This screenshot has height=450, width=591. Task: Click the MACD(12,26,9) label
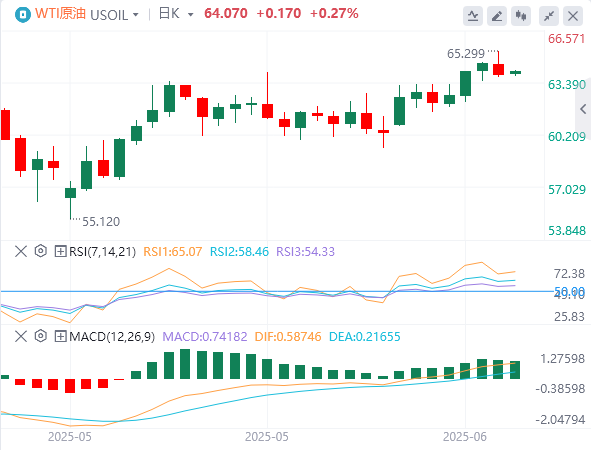[112, 336]
